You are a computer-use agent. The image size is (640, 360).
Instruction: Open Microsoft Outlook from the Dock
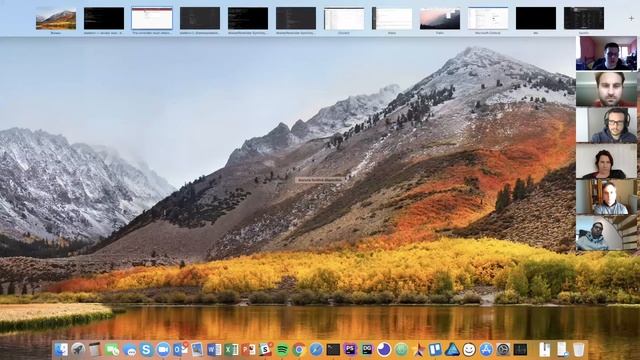pos(180,350)
